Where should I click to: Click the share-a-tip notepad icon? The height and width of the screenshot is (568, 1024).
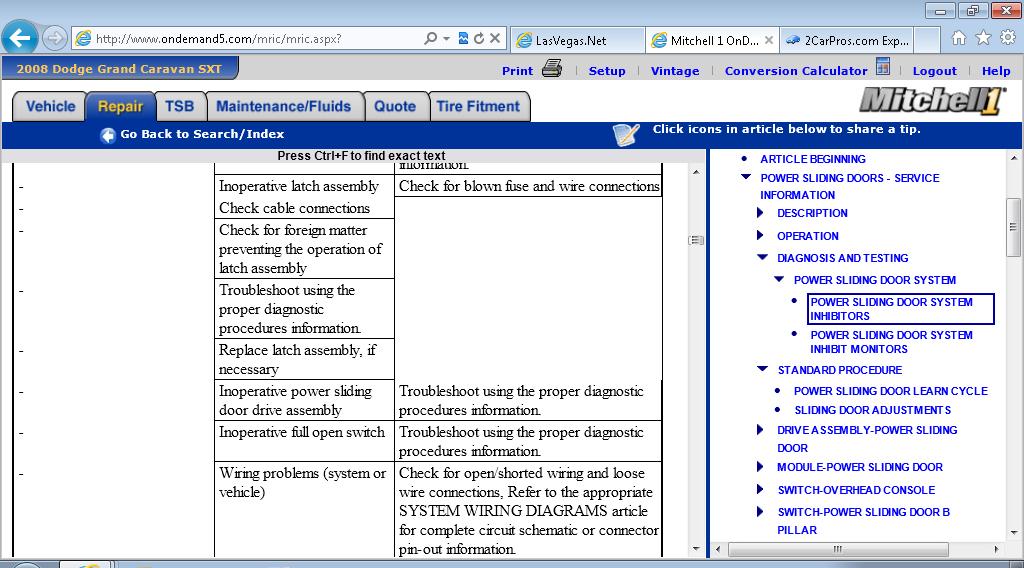click(626, 134)
